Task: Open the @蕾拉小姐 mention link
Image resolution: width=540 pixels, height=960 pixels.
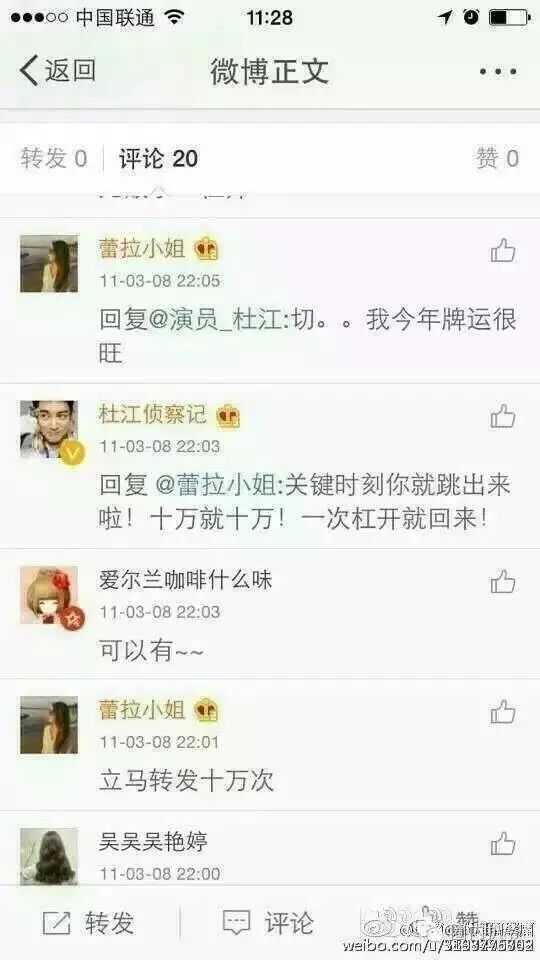Action: [217, 486]
